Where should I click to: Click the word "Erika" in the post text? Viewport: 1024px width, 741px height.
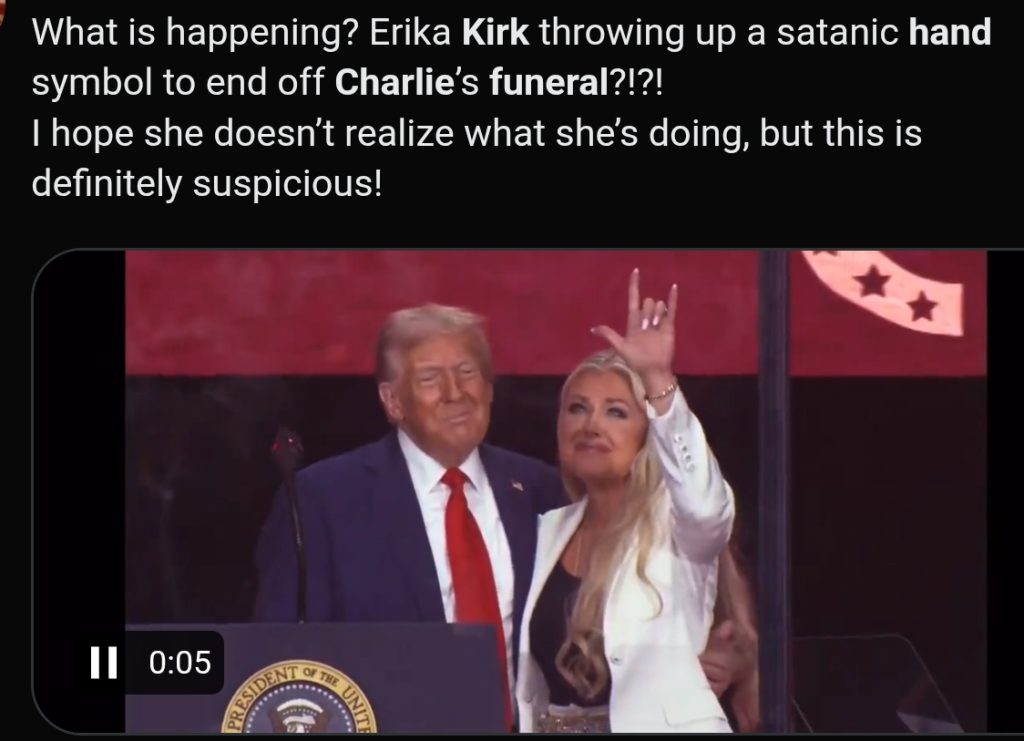411,33
